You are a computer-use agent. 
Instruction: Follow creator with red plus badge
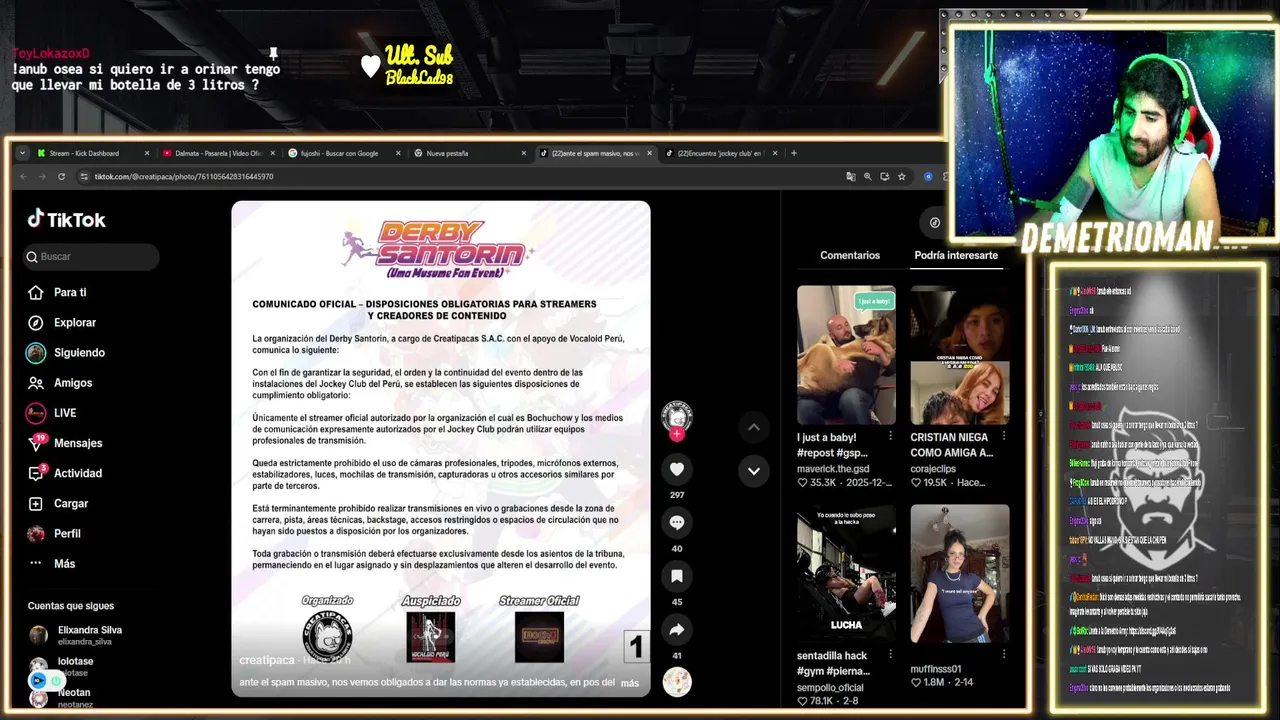point(677,434)
